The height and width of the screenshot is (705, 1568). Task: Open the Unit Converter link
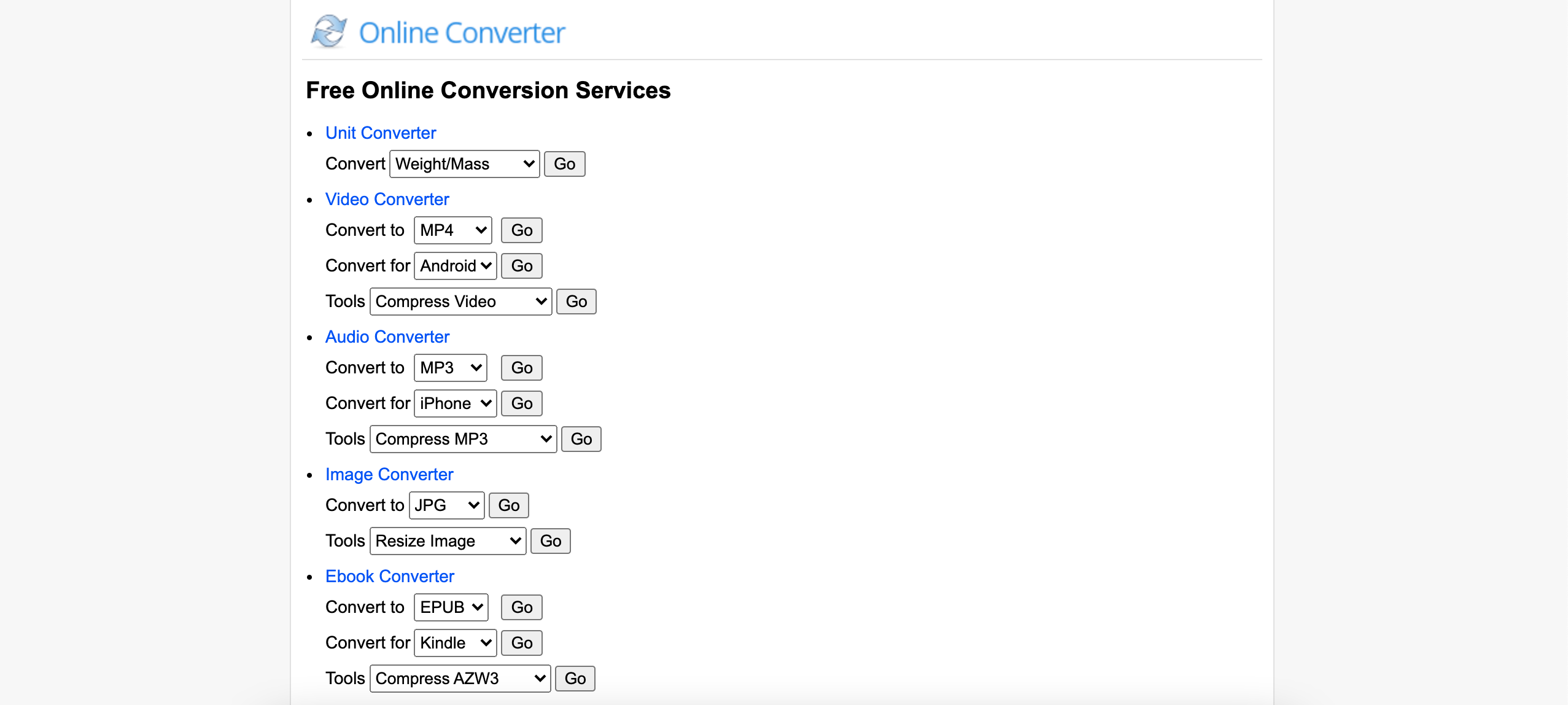(x=380, y=133)
